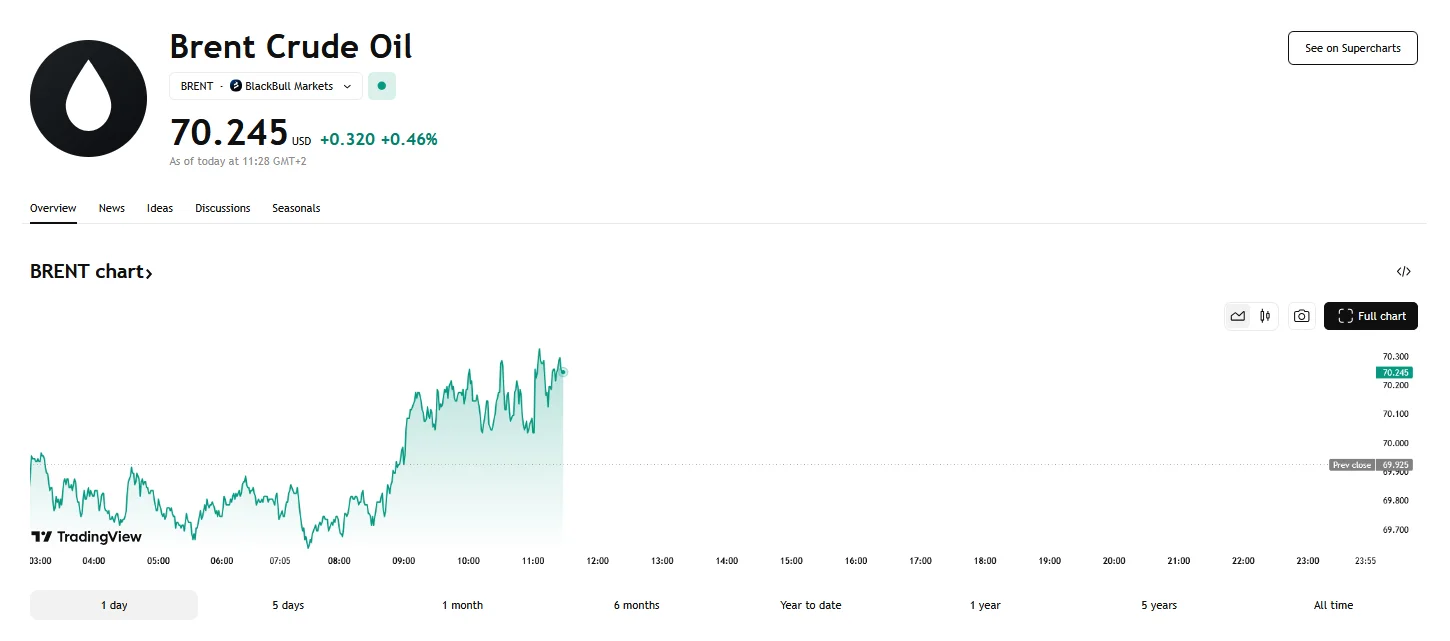The width and height of the screenshot is (1450, 641).
Task: Expand the BRENT broker selector dropdown
Action: [347, 86]
